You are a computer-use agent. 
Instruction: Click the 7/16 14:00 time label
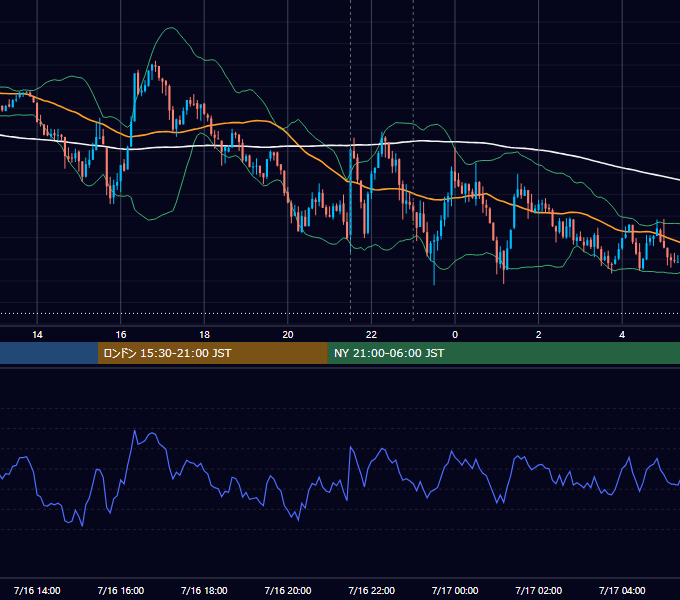coord(37,590)
